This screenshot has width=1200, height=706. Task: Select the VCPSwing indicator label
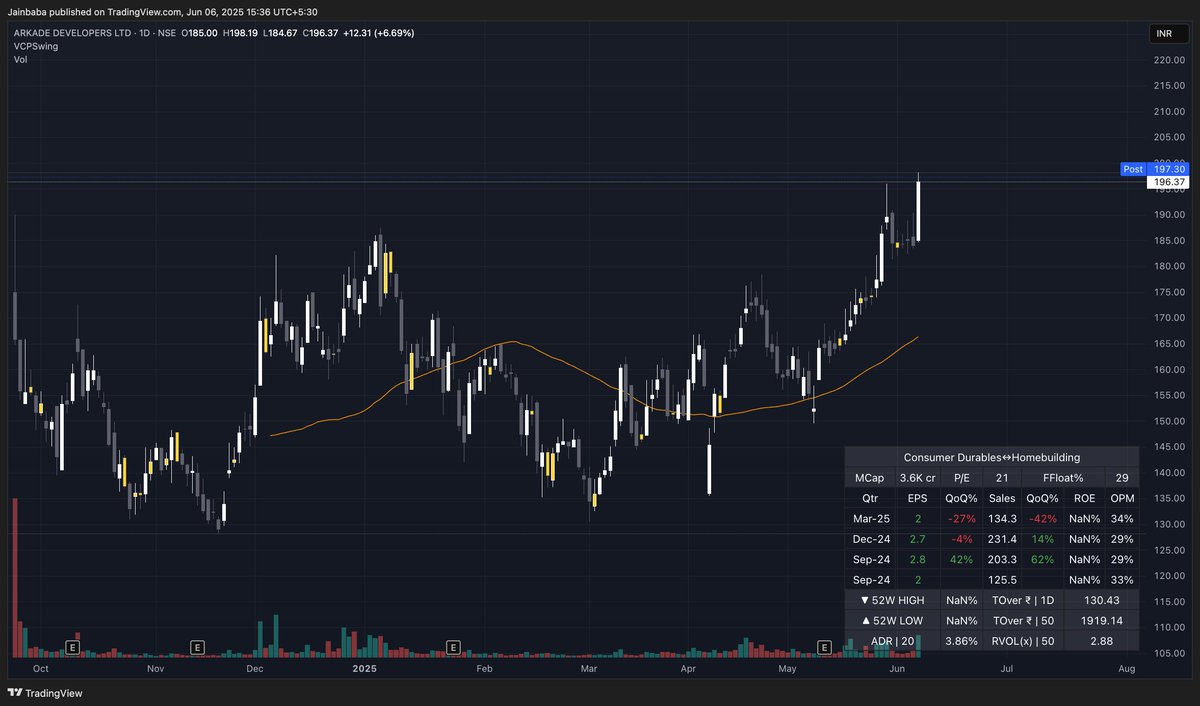pos(36,46)
